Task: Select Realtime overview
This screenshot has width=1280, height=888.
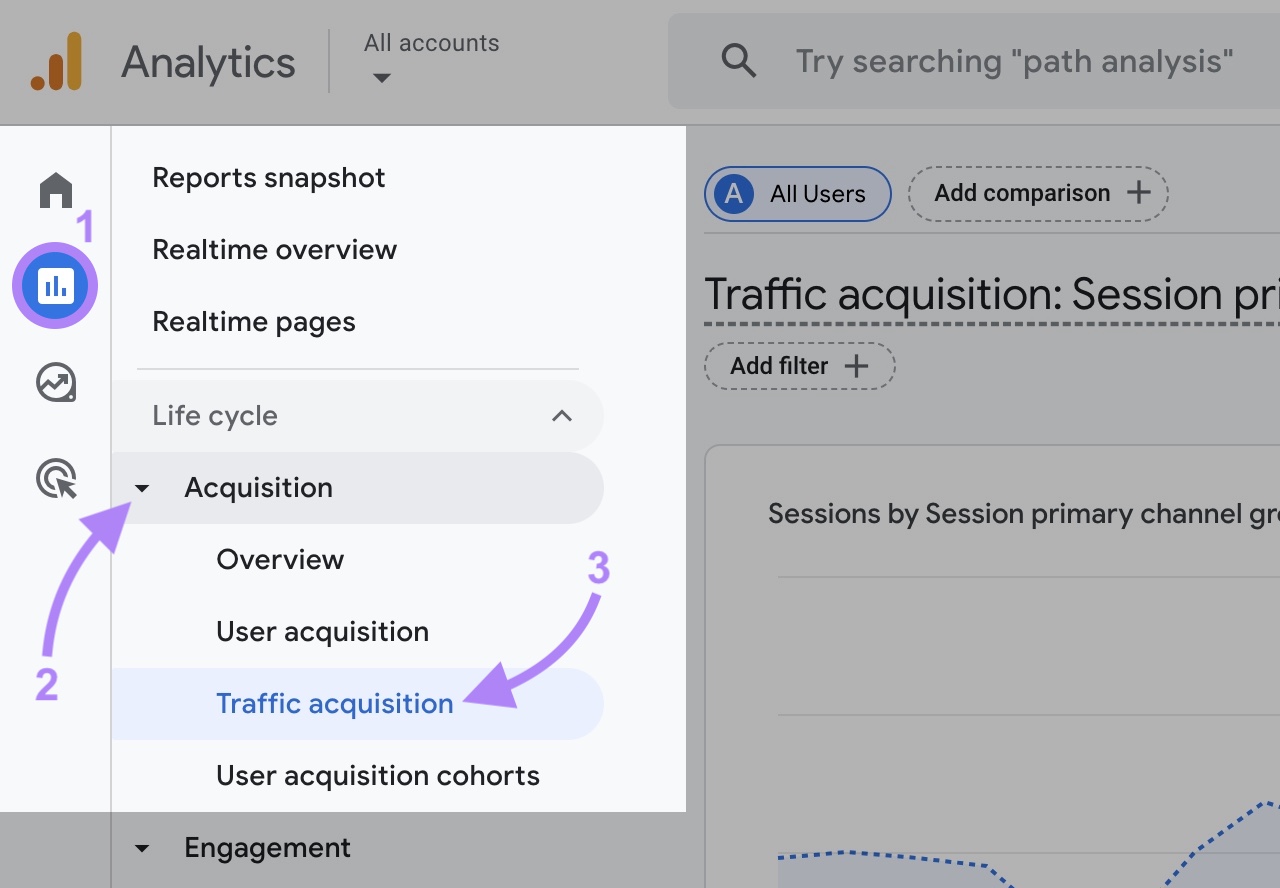Action: 274,249
